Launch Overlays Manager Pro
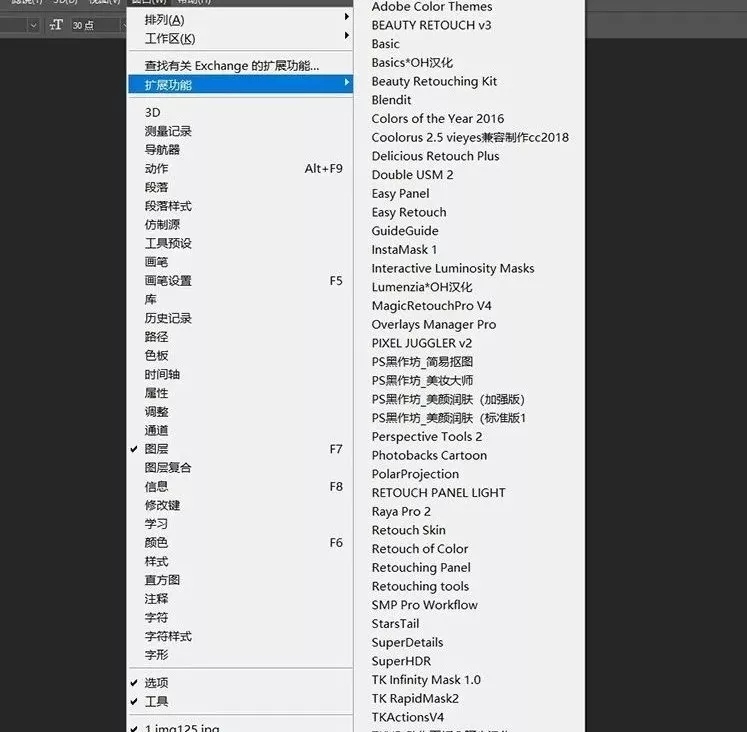747x732 pixels. [x=434, y=324]
